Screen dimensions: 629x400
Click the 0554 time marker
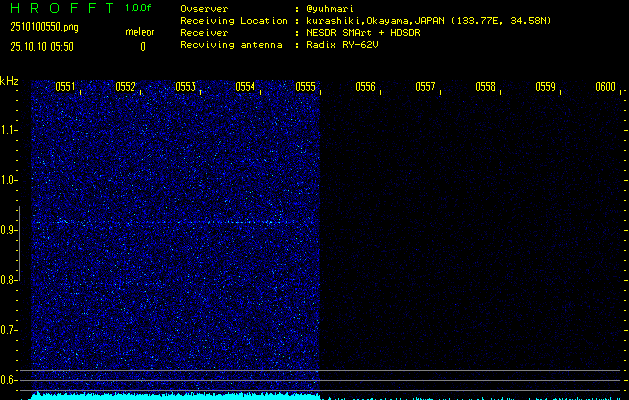click(x=245, y=87)
